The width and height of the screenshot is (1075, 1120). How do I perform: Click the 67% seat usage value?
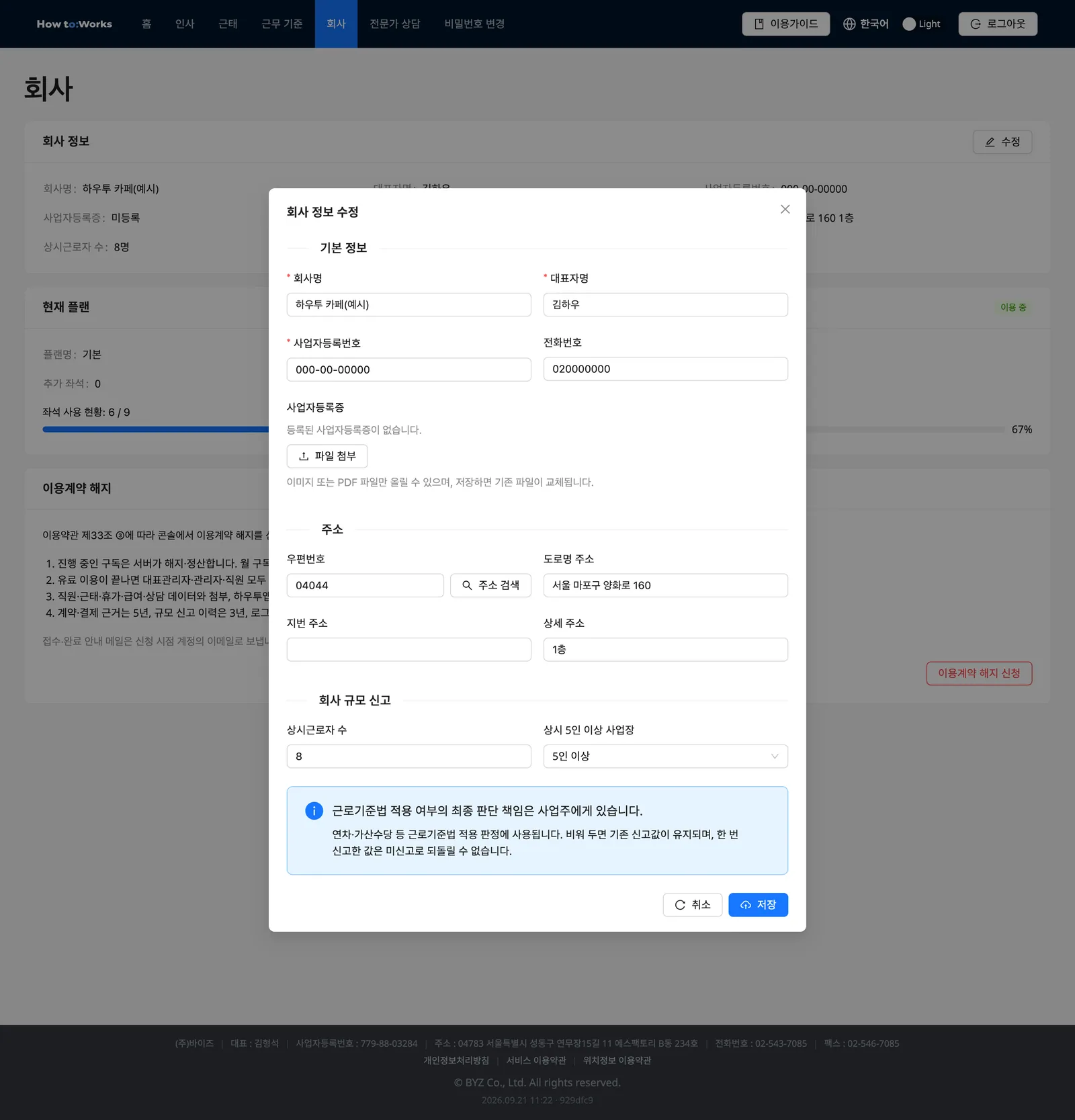coord(1022,429)
